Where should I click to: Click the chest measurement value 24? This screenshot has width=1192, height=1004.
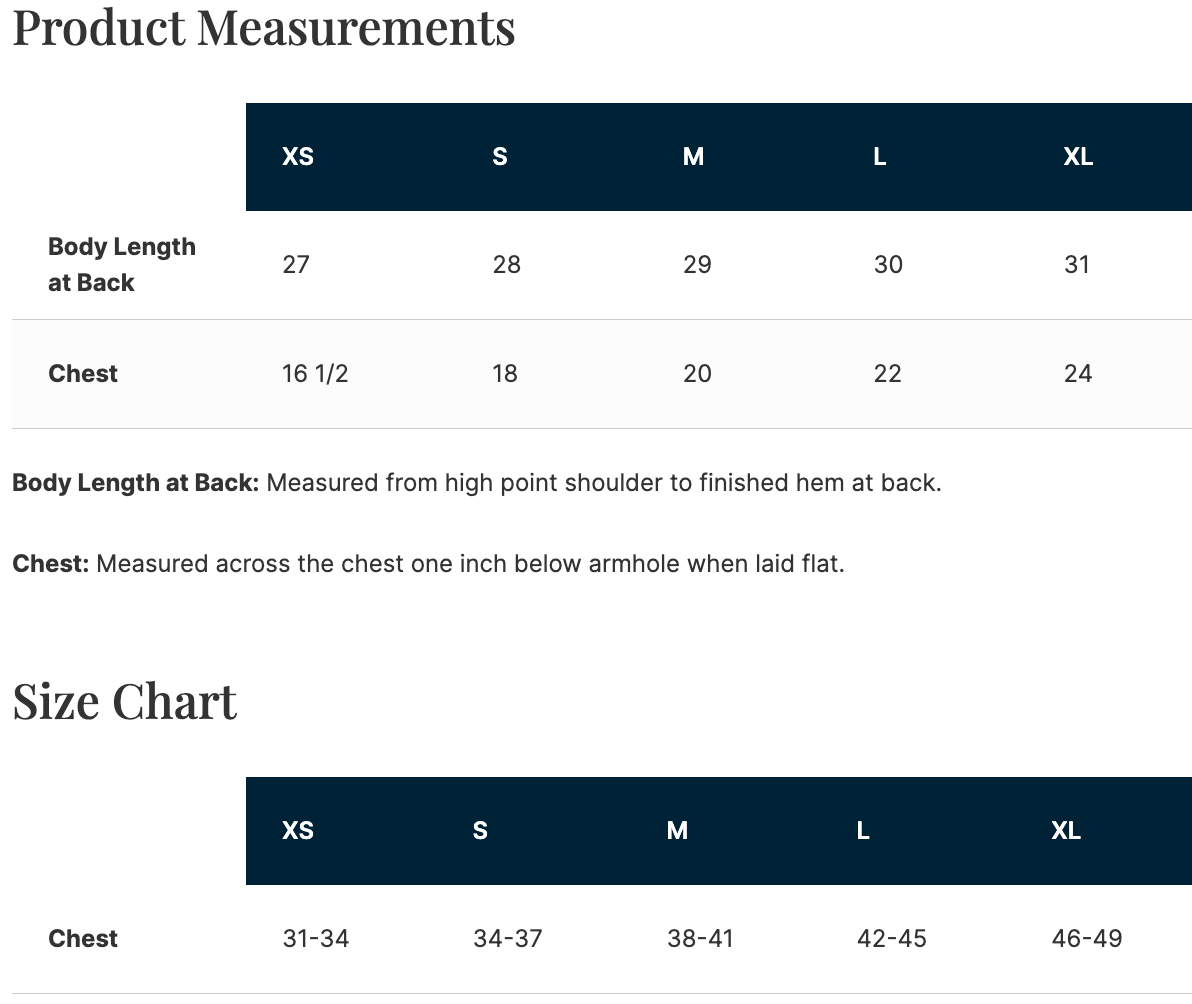click(x=1078, y=374)
